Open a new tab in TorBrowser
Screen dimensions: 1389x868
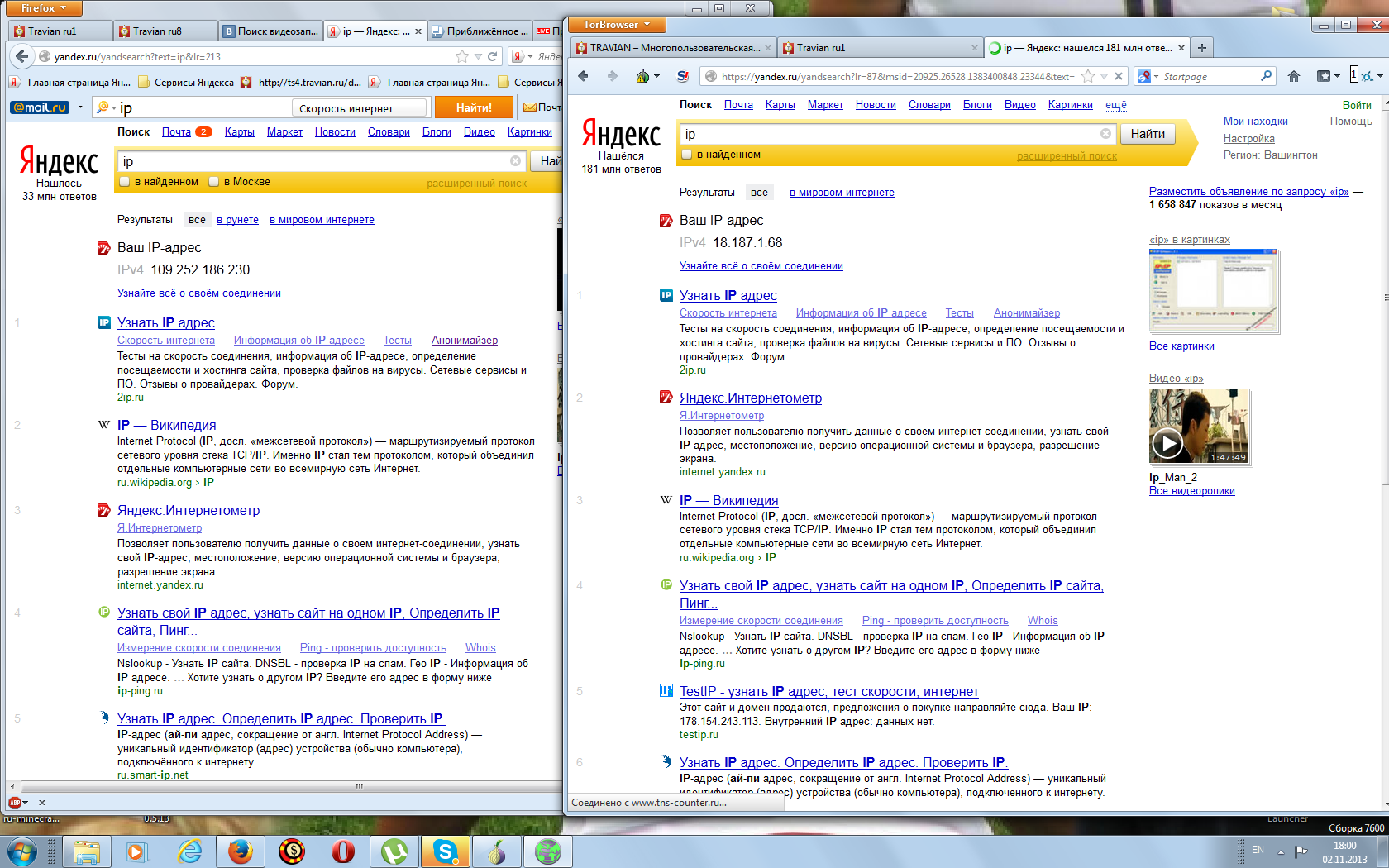[1201, 48]
